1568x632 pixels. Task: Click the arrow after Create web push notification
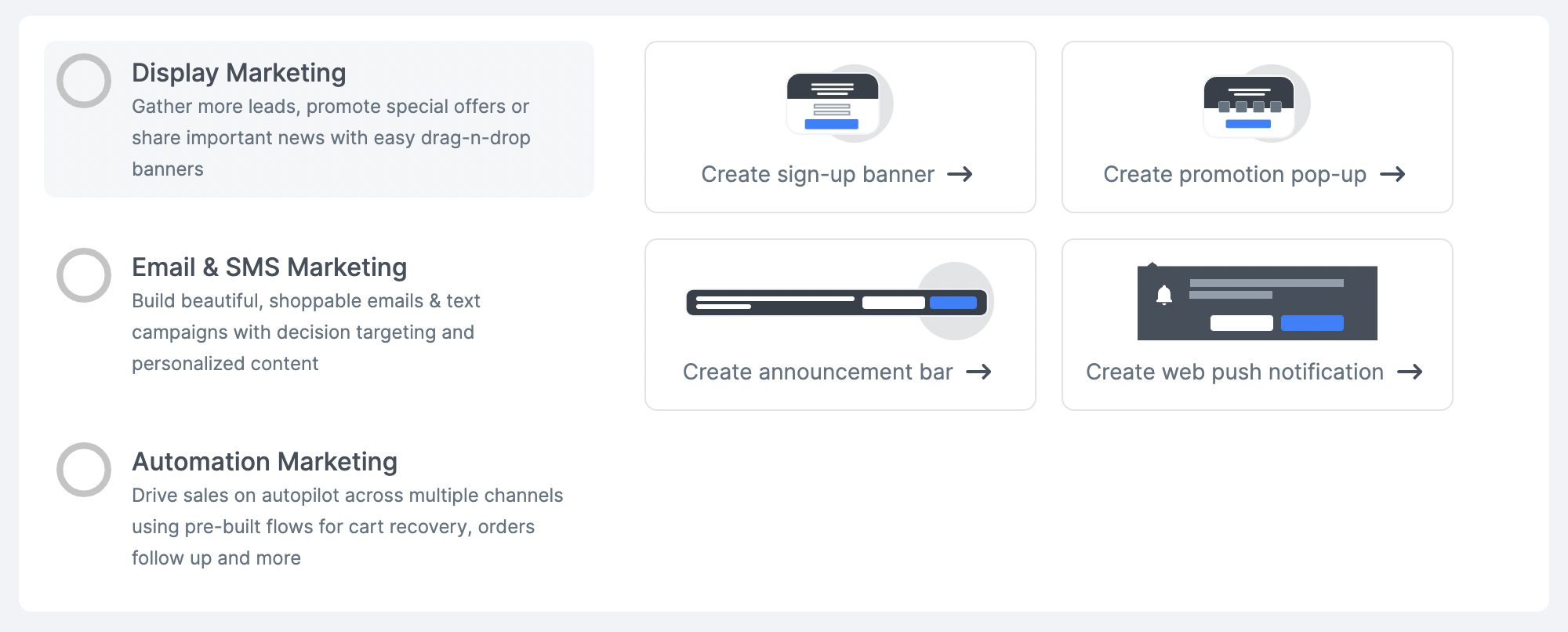pos(1410,372)
